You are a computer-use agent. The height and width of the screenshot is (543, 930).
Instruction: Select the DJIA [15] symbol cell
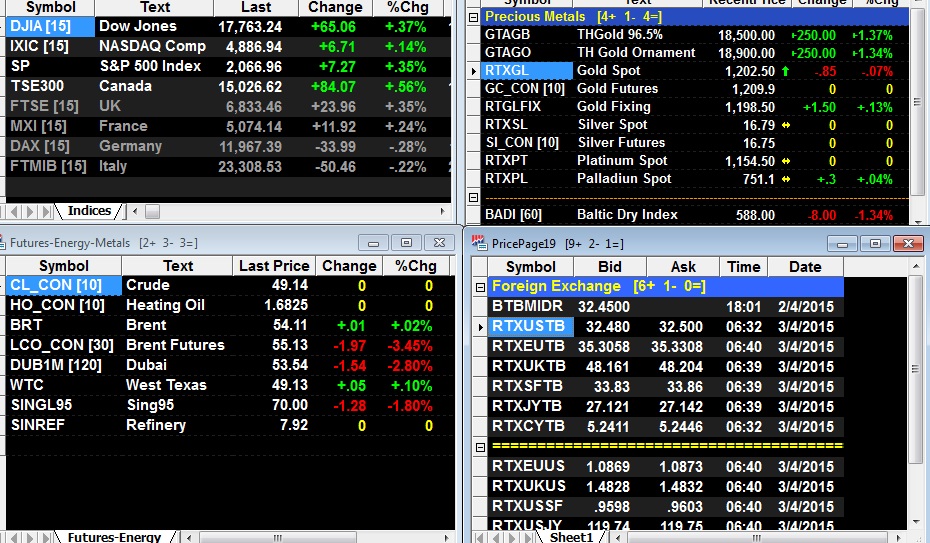(x=50, y=27)
